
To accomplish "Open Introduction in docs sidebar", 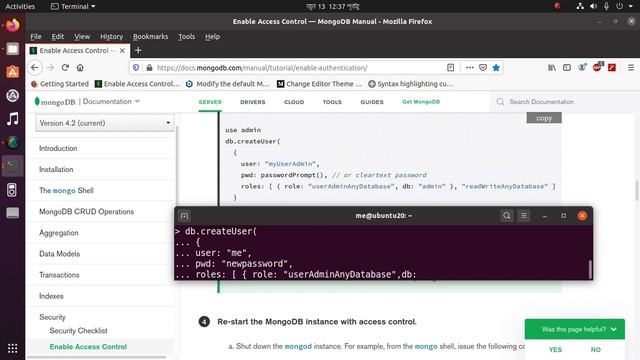I will (58, 148).
